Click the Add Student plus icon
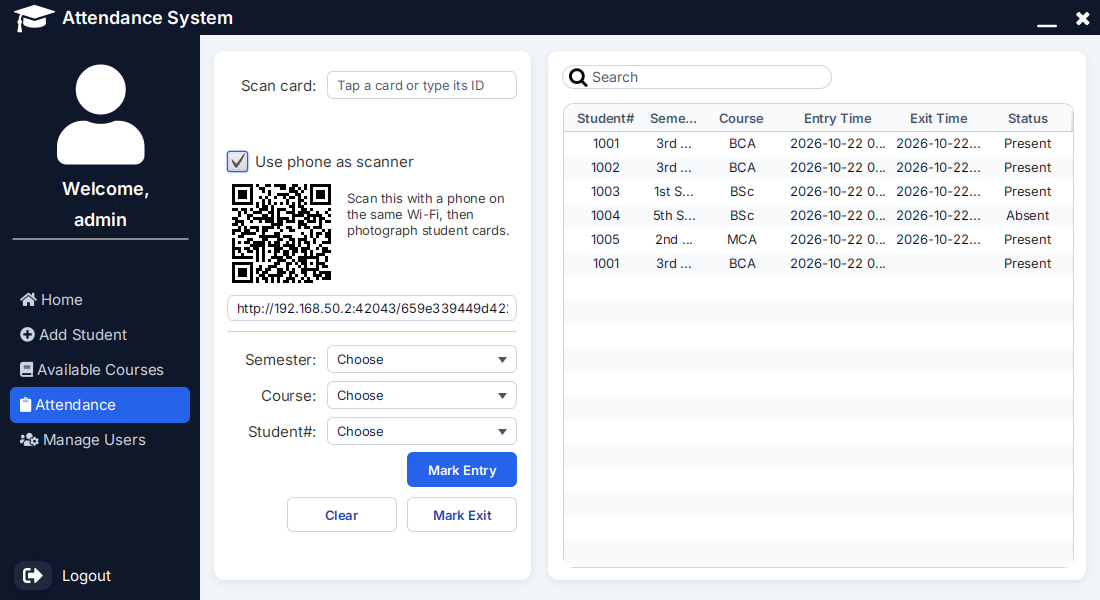Screen dimensions: 1100x600 (27, 335)
